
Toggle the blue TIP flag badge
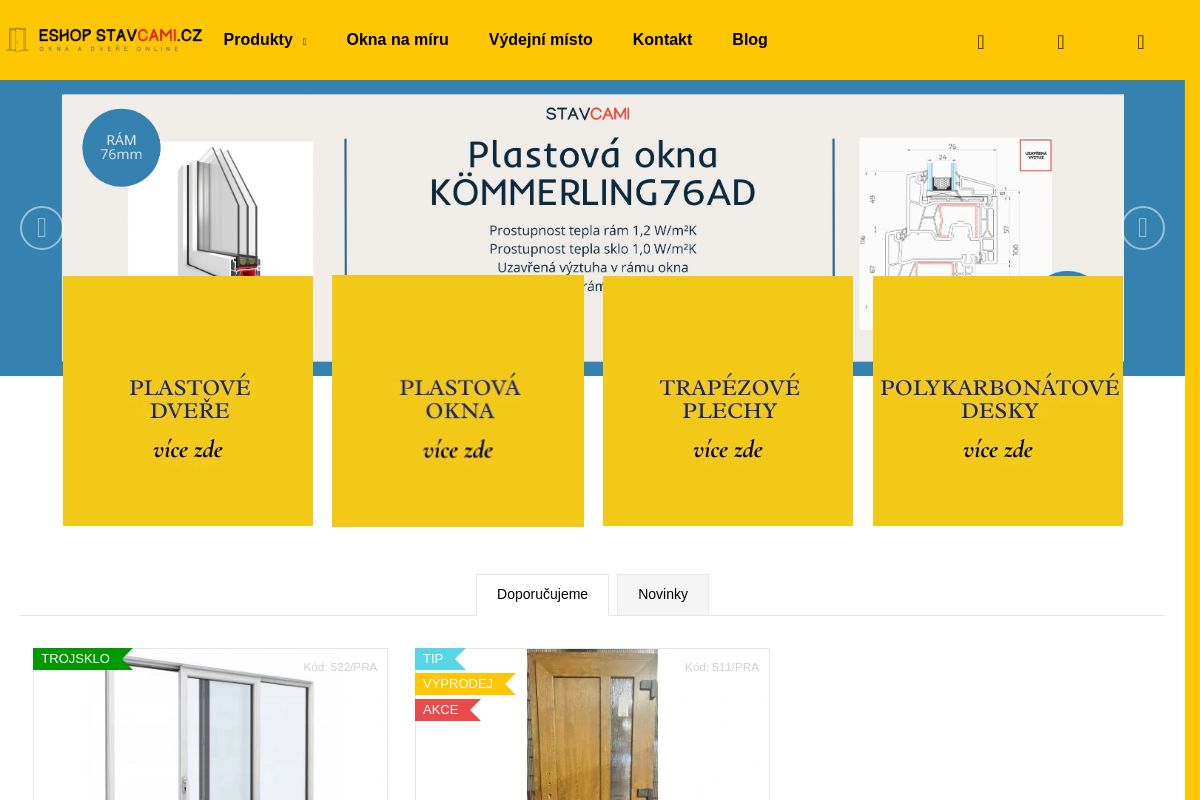pos(432,659)
